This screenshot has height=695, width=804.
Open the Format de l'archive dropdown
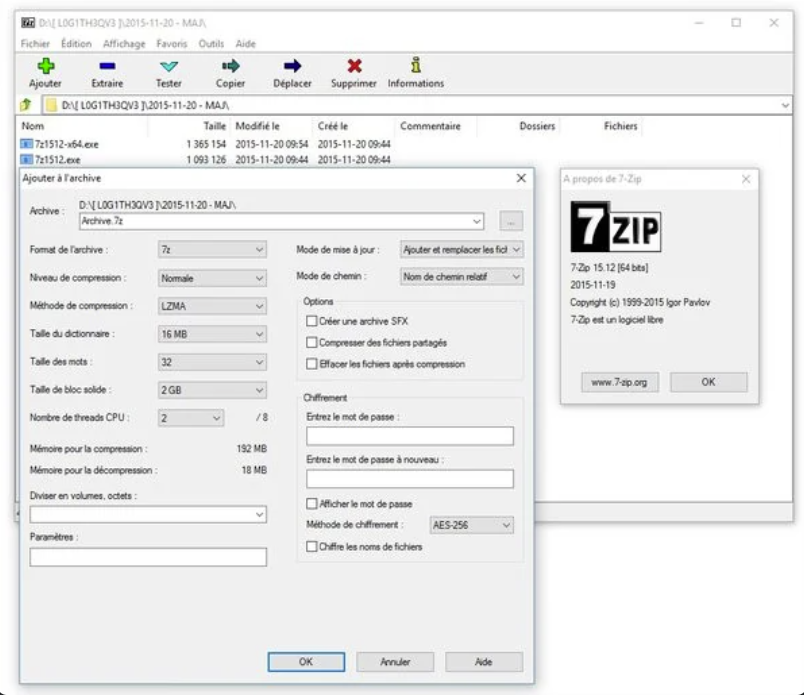click(213, 250)
